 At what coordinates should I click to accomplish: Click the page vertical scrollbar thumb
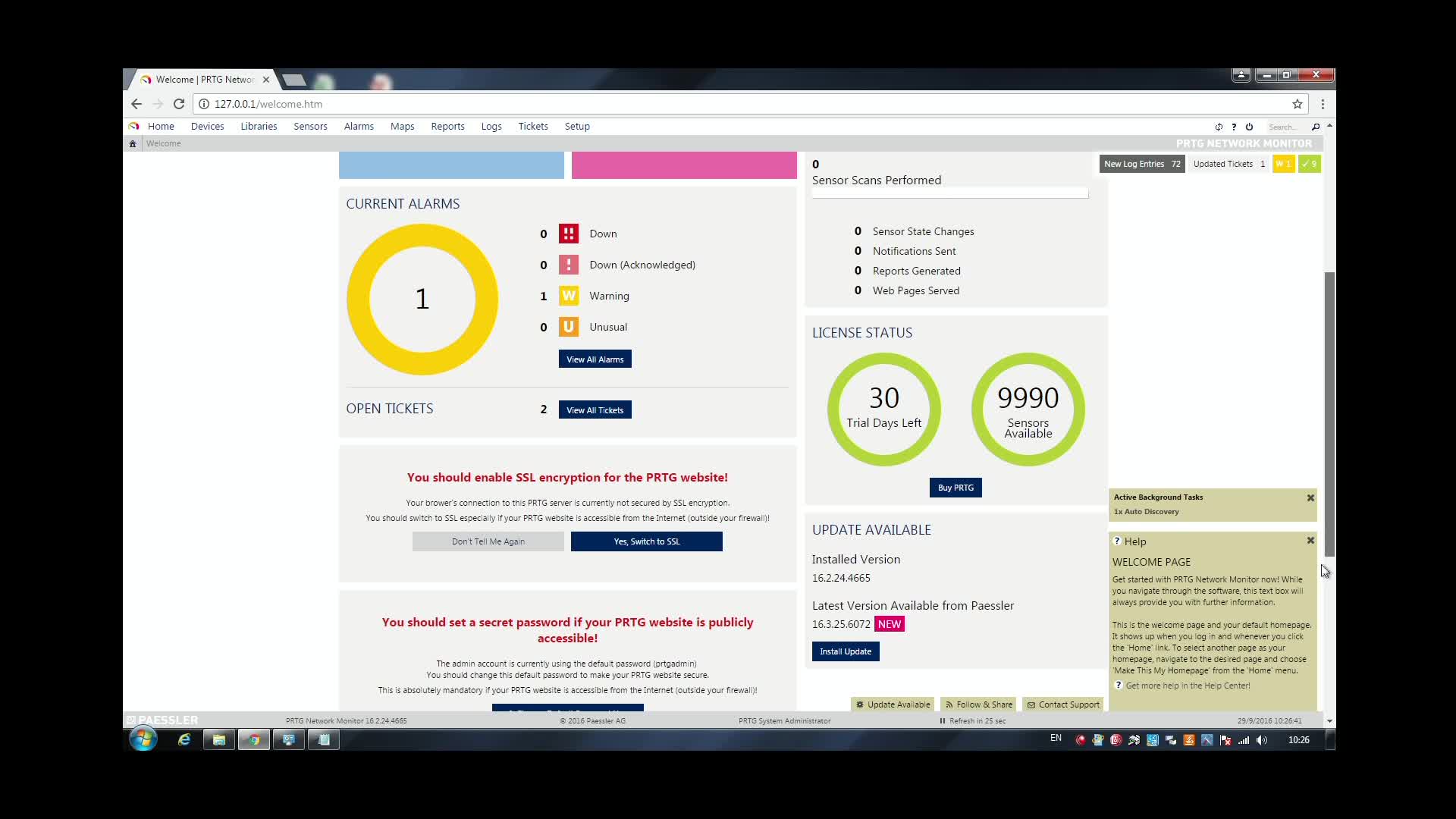(1329, 414)
